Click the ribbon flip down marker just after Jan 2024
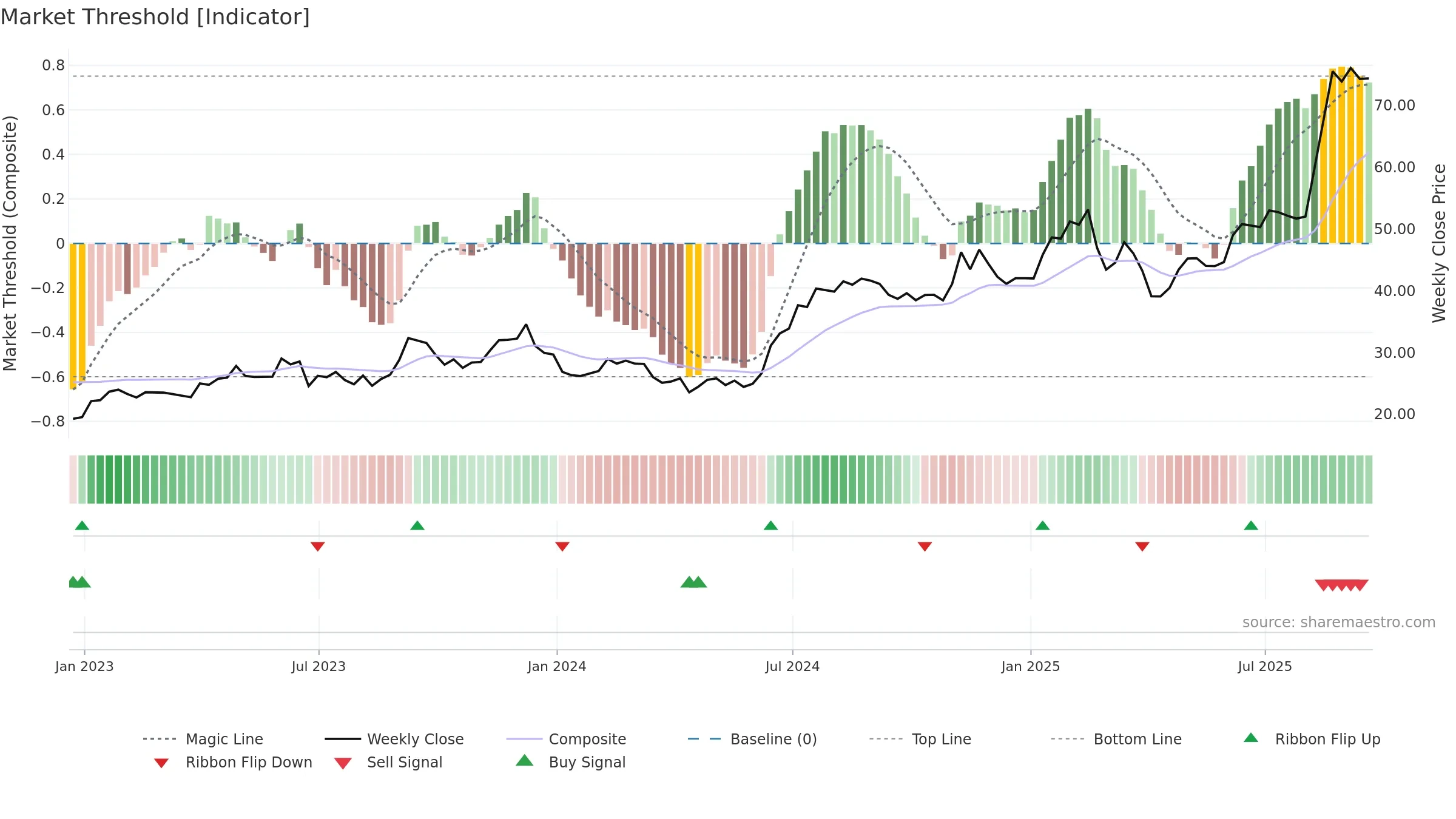This screenshot has height=819, width=1456. click(x=562, y=547)
